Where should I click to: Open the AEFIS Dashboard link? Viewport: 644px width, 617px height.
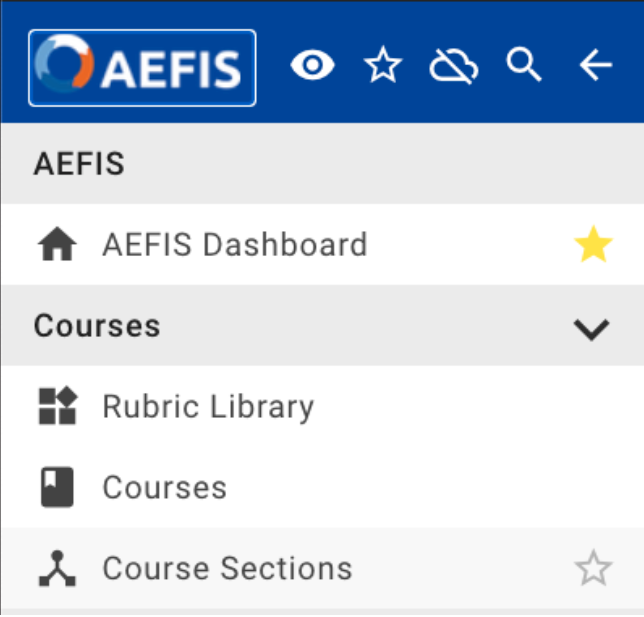[x=235, y=244]
